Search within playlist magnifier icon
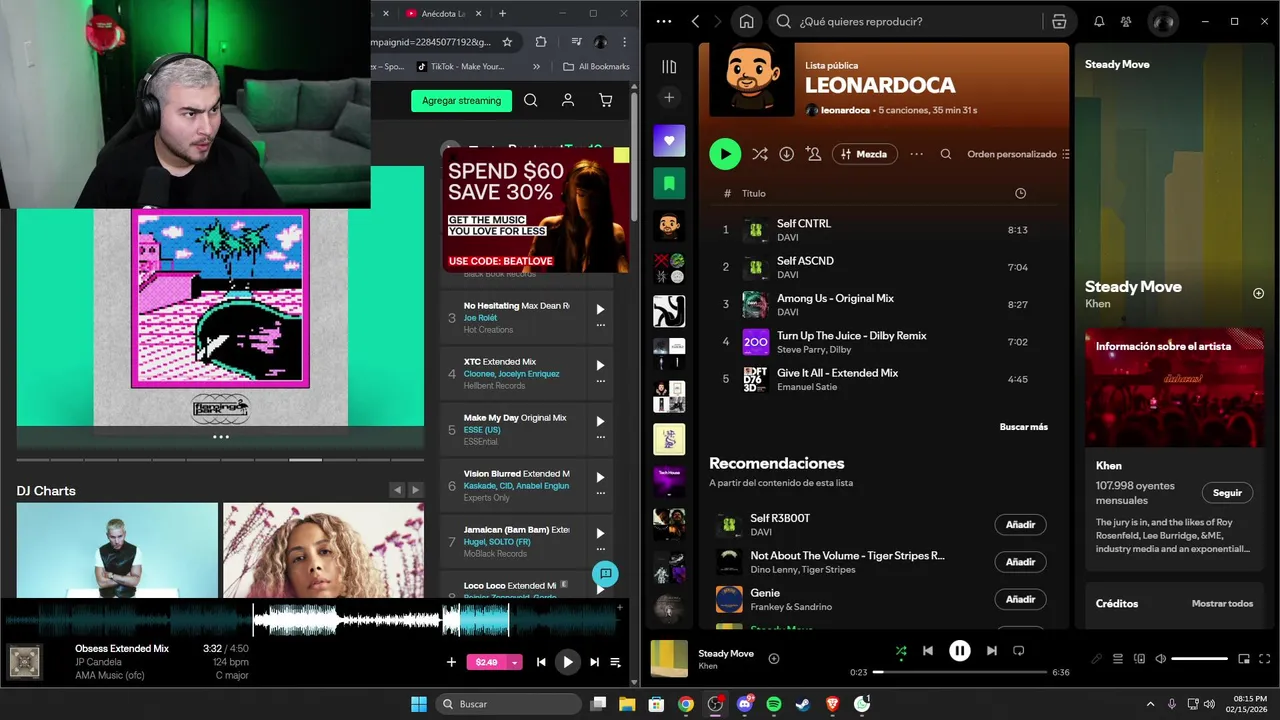Image resolution: width=1280 pixels, height=720 pixels. 945,154
